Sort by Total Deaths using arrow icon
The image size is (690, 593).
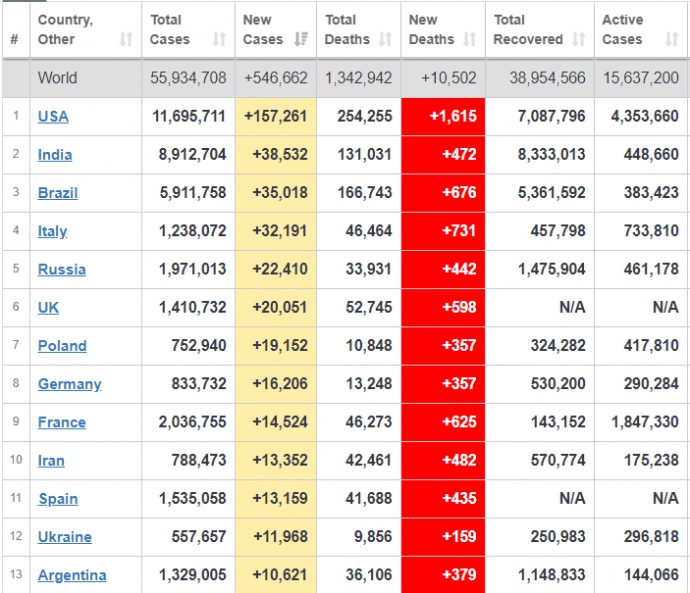tap(386, 40)
